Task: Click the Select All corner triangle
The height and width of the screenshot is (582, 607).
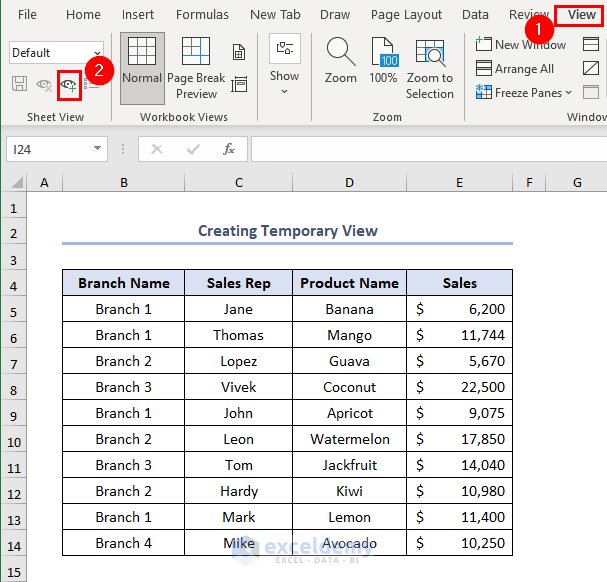Action: (x=17, y=182)
